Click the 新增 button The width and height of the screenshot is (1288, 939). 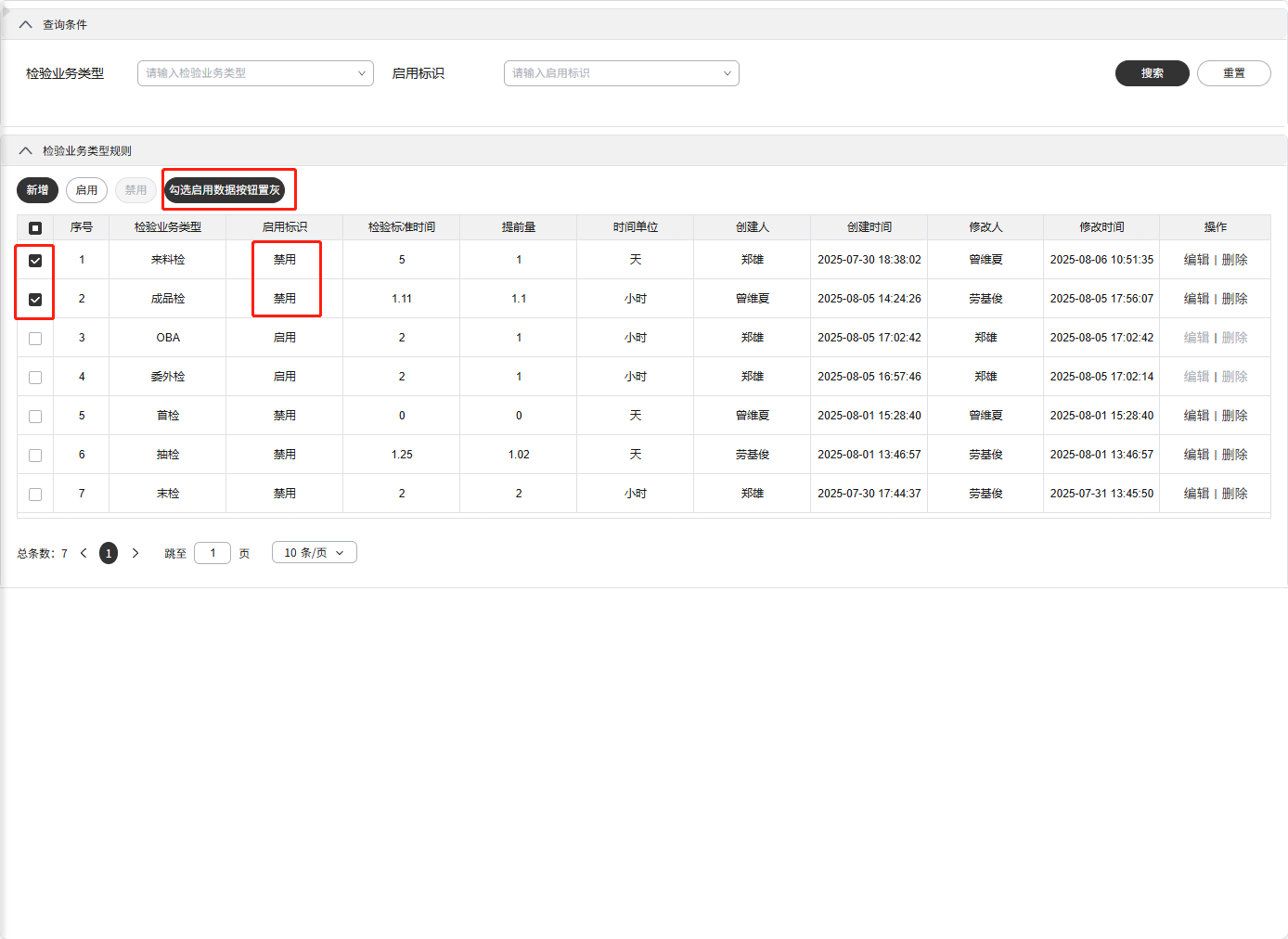(37, 190)
